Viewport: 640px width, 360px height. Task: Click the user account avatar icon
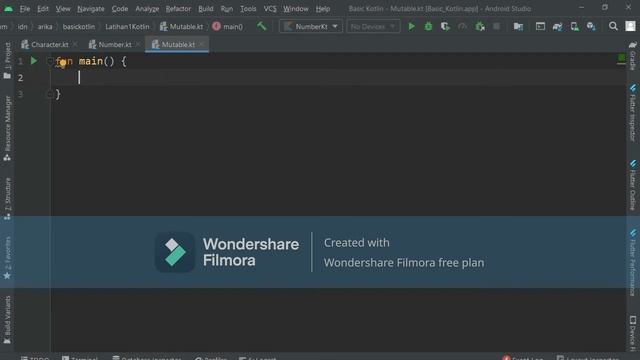tap(630, 26)
